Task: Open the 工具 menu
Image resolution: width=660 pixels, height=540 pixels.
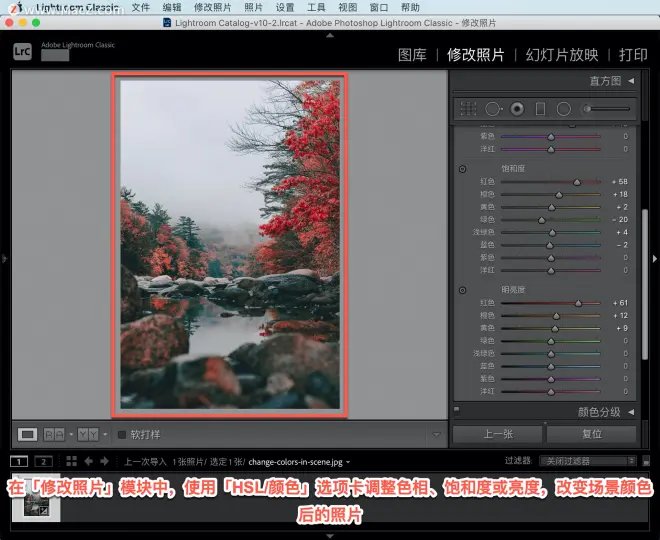Action: pyautogui.click(x=316, y=7)
